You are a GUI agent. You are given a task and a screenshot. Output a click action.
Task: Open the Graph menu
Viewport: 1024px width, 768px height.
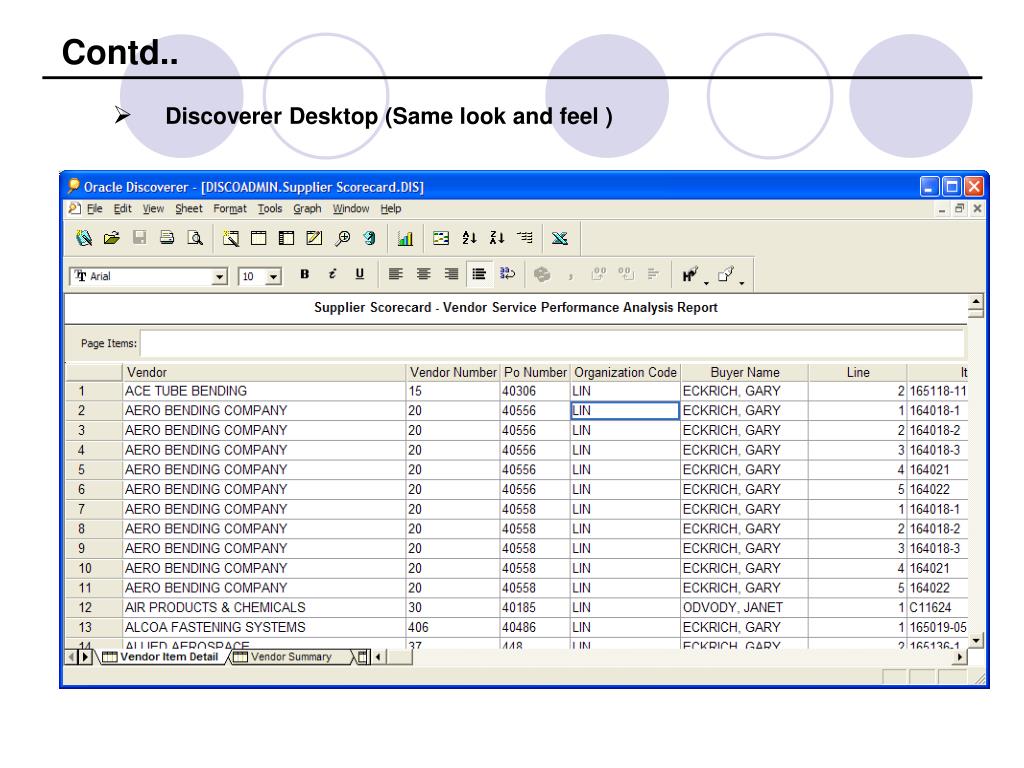[x=307, y=209]
